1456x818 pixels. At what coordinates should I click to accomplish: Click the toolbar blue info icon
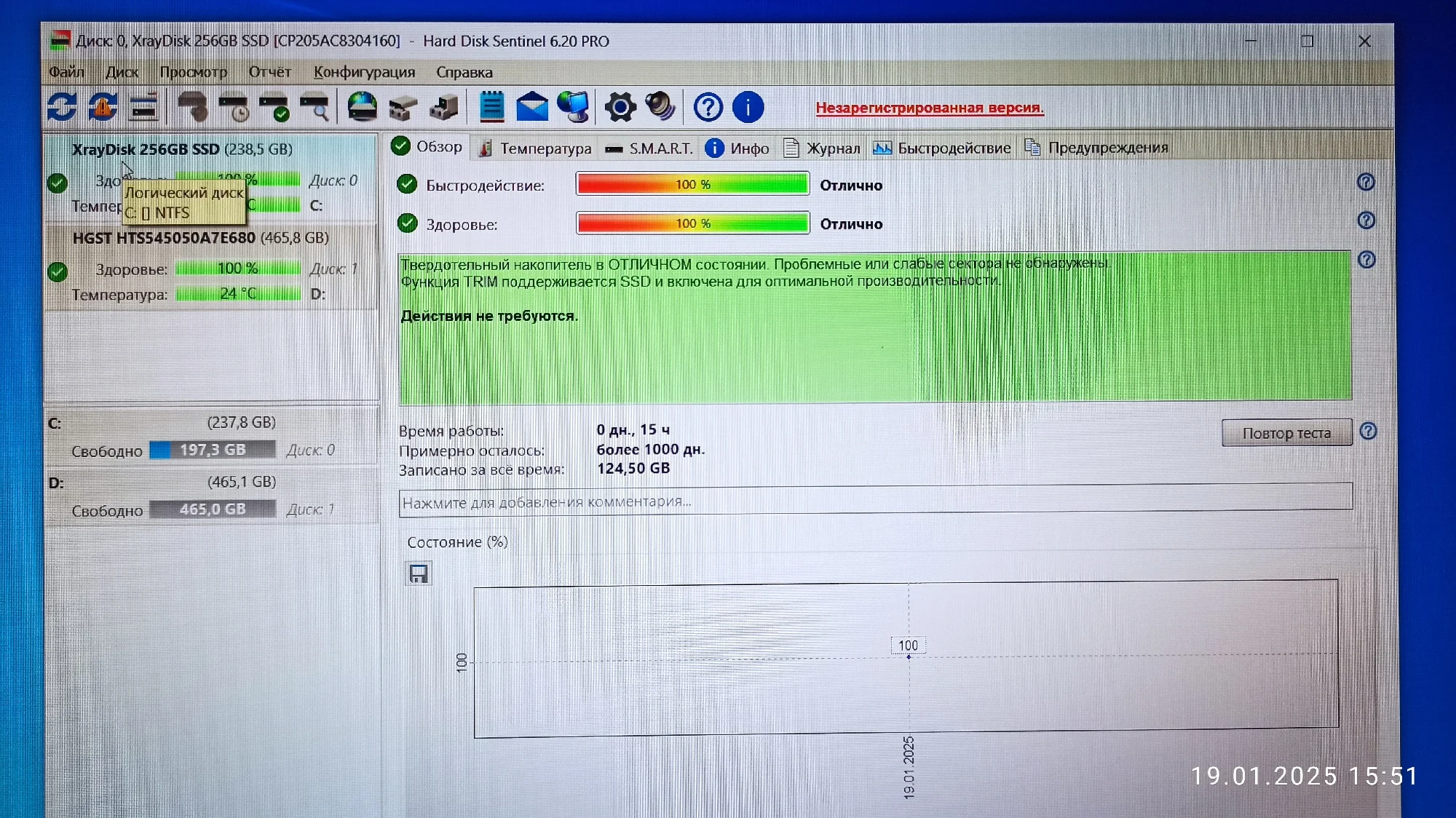coord(748,108)
